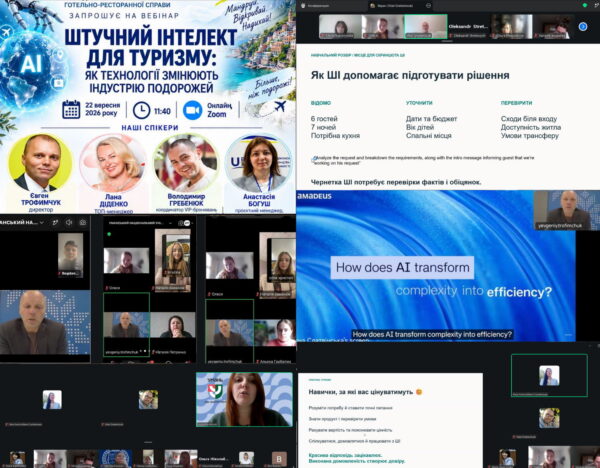
Task: Click '6 гостей' on the slide
Action: tap(324, 119)
